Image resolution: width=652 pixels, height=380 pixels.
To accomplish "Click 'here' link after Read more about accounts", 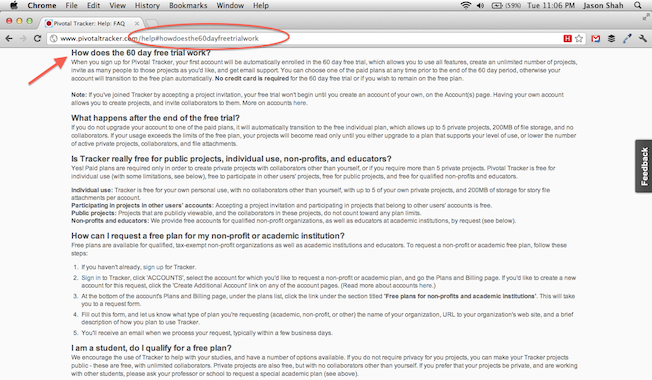I will (425, 286).
